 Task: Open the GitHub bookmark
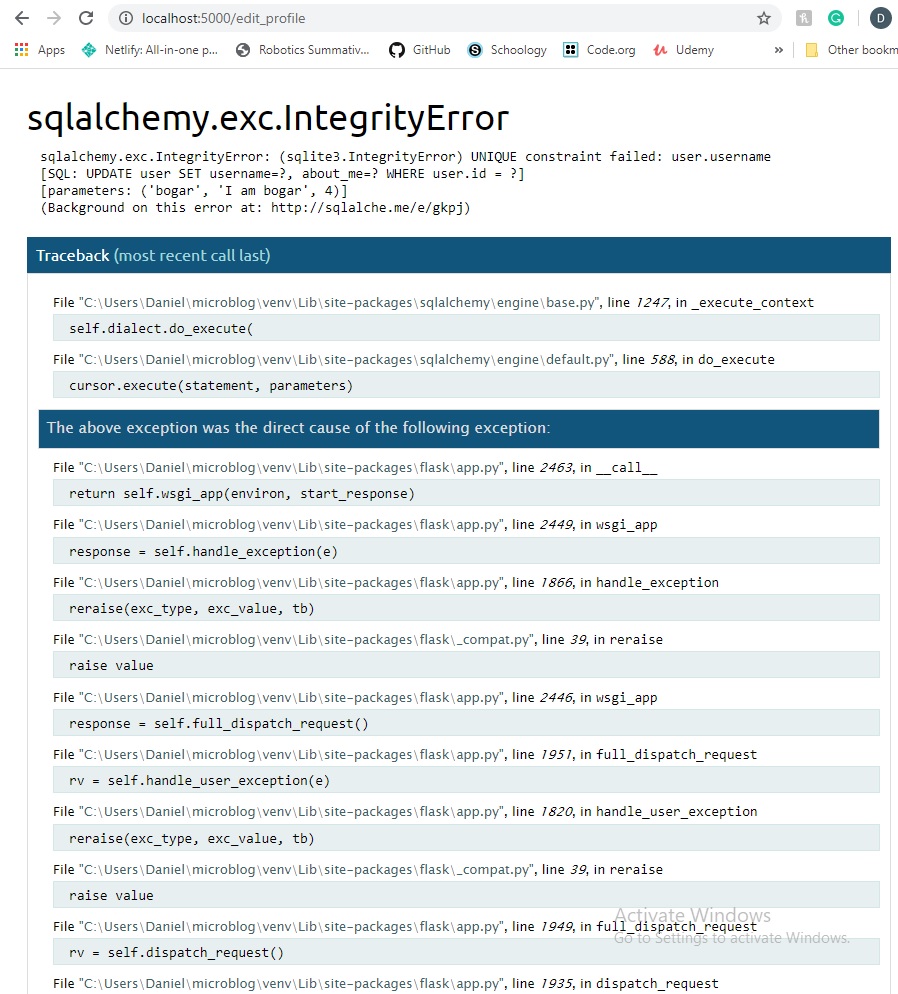pos(420,50)
